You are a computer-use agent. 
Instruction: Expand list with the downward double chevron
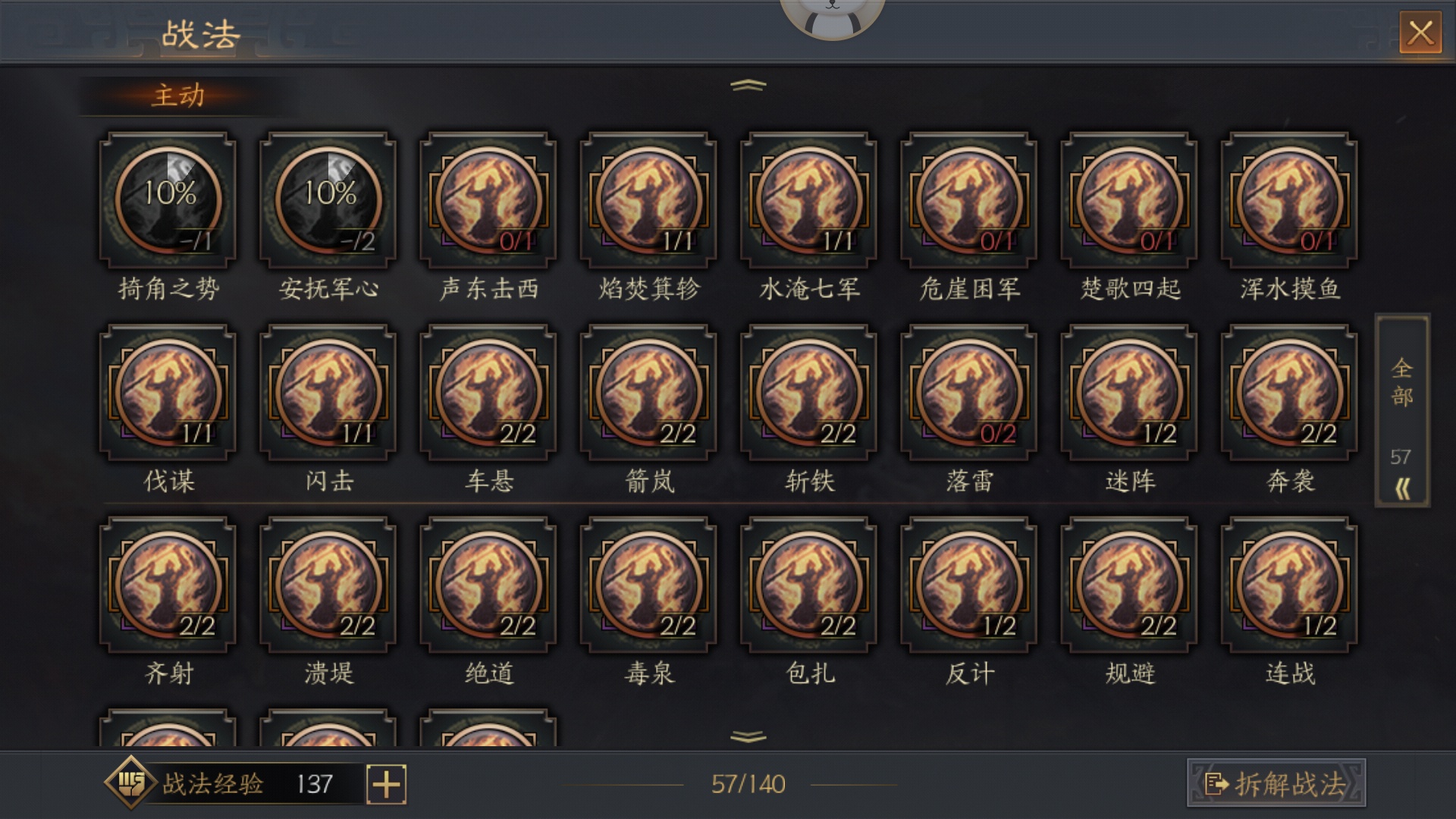748,736
